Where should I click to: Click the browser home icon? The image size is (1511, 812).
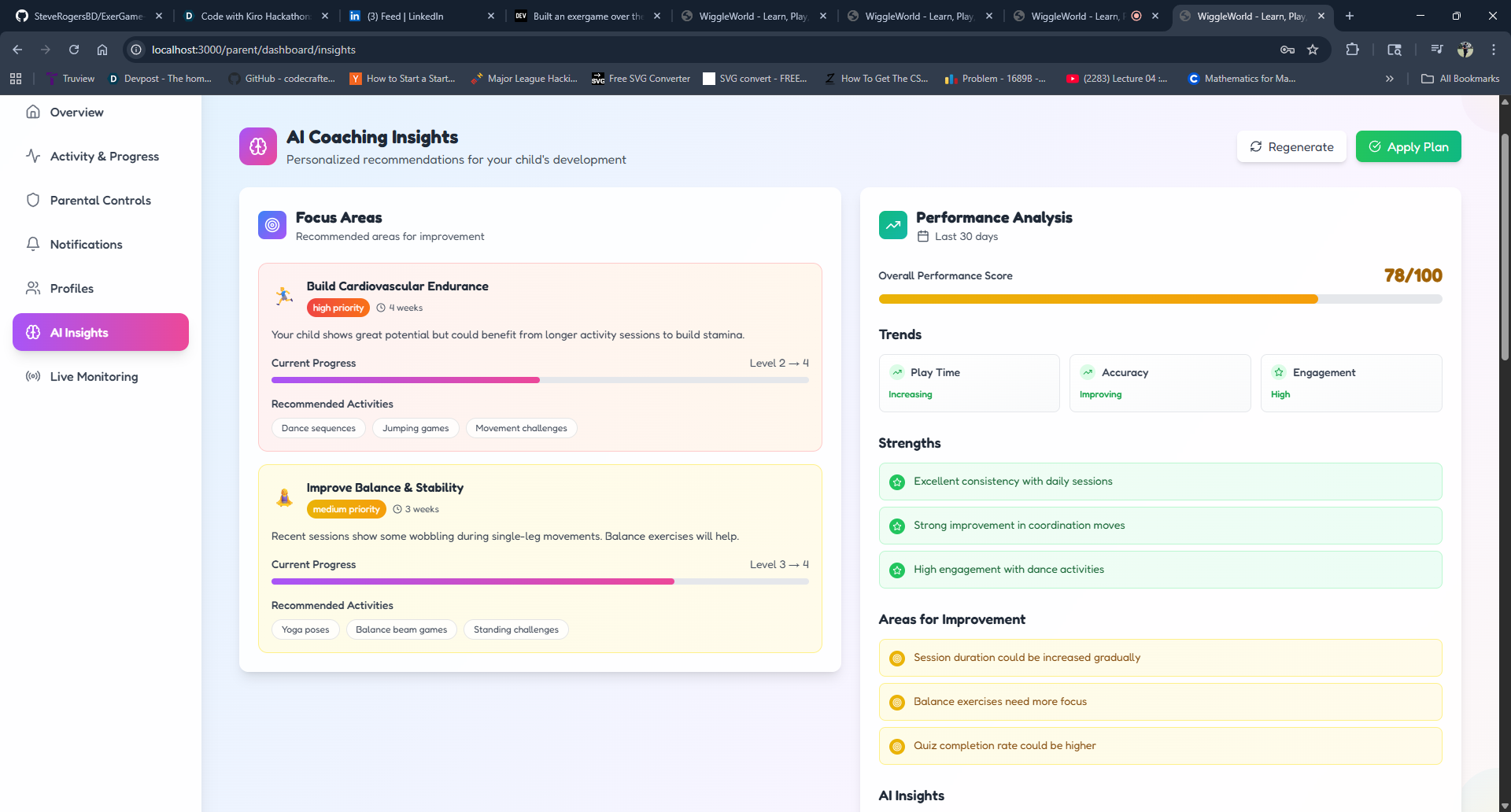click(x=102, y=50)
